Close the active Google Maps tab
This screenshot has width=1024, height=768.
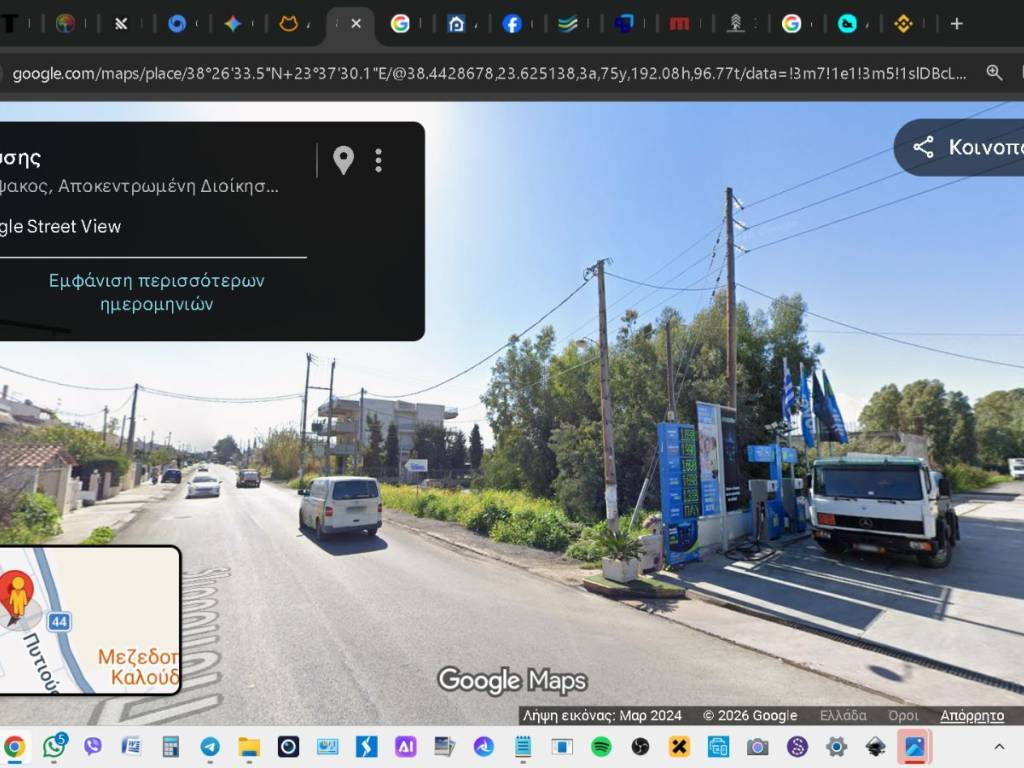pyautogui.click(x=355, y=24)
